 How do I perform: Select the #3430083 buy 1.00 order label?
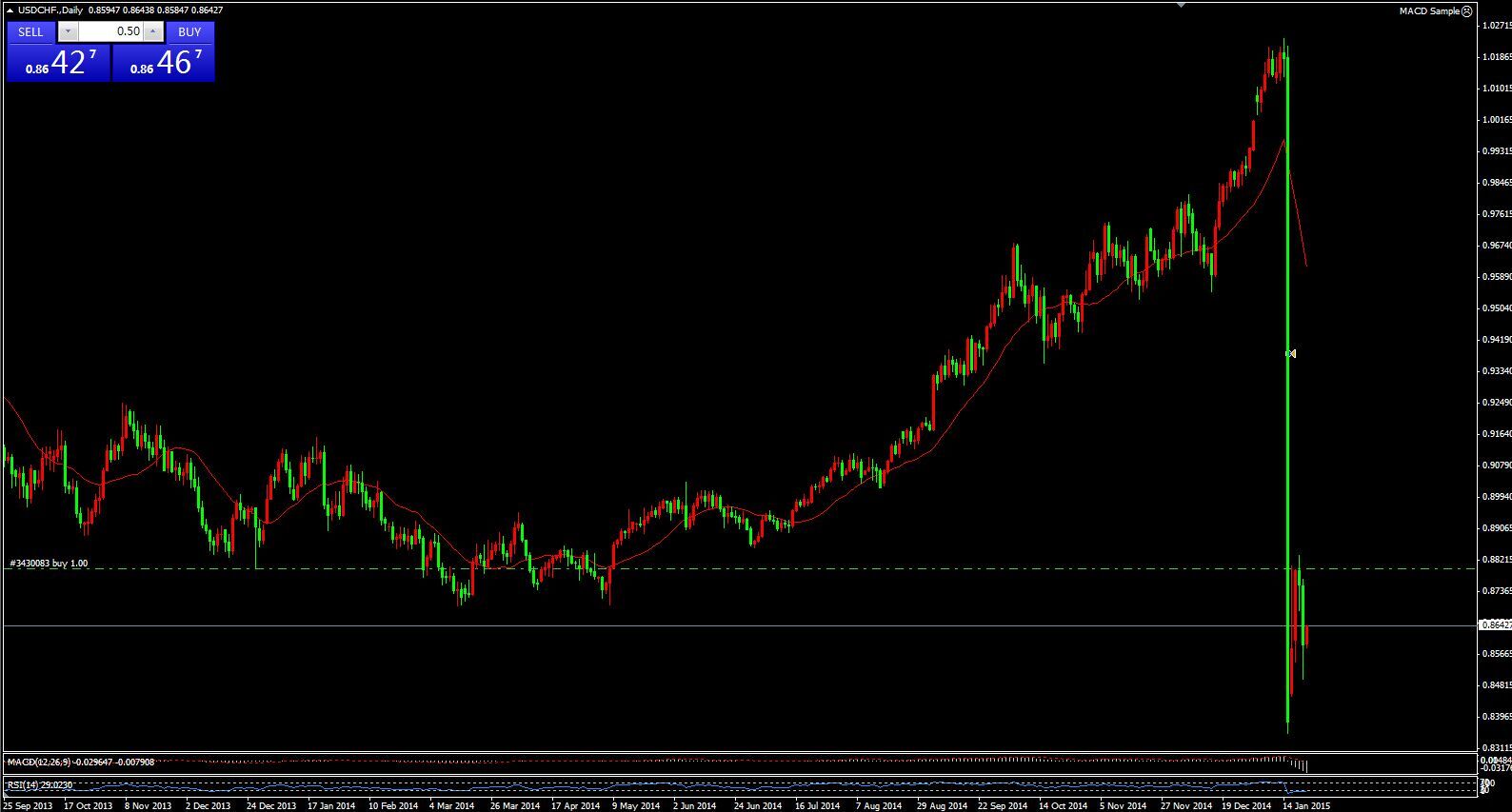[49, 564]
